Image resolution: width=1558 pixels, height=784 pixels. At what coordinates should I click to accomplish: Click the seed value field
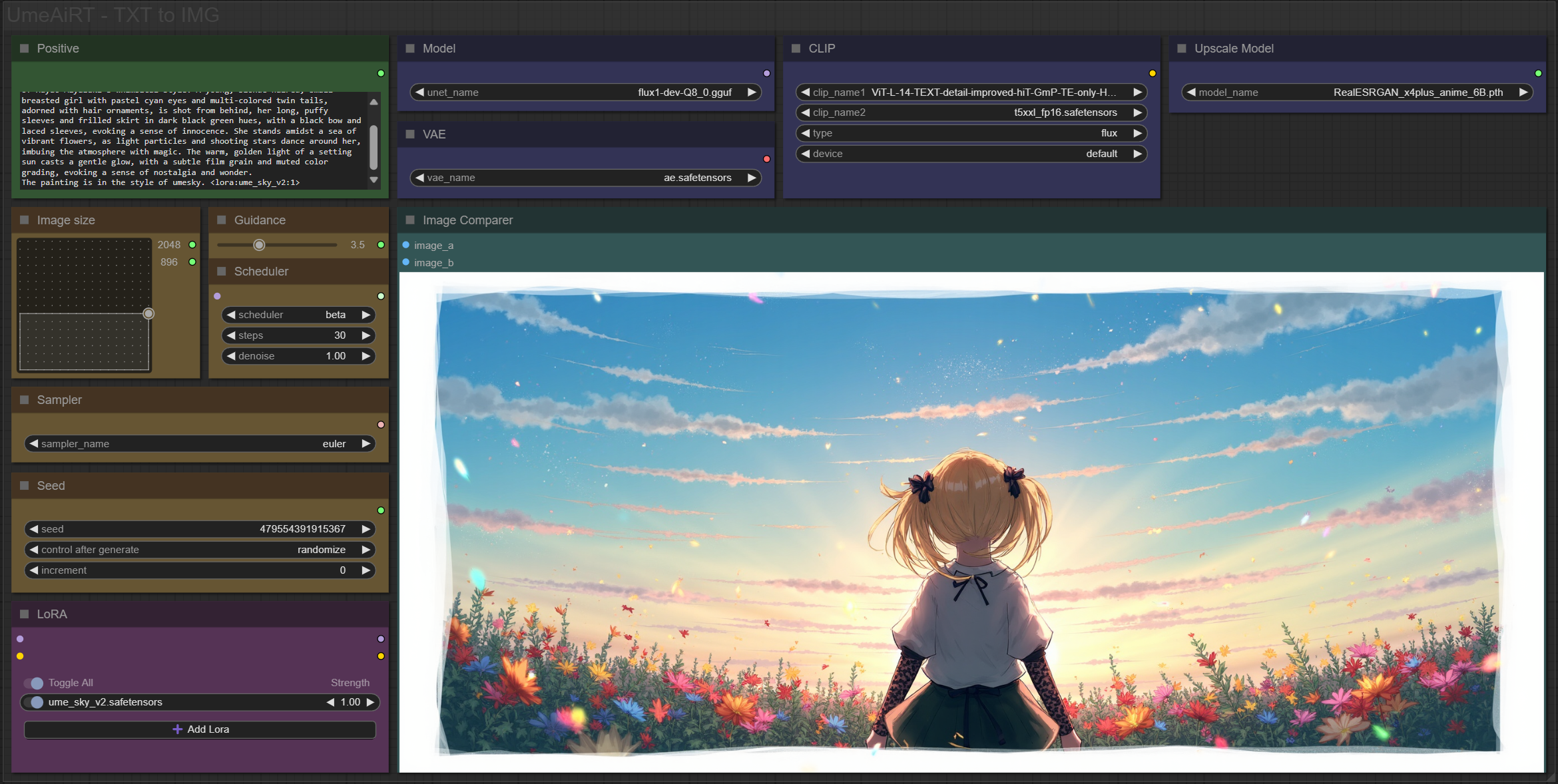click(x=200, y=529)
